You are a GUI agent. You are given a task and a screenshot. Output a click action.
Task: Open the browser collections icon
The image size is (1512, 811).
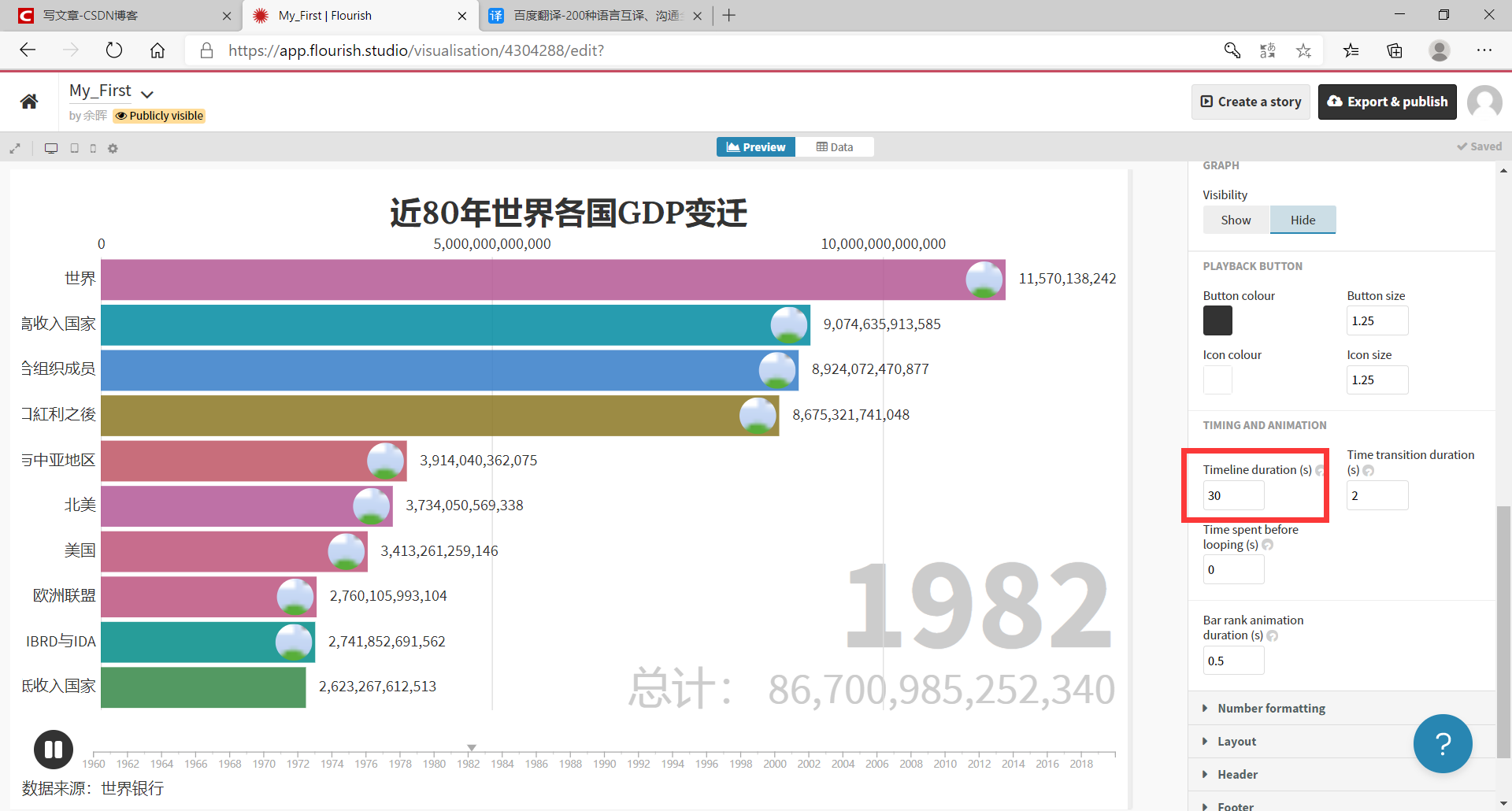coord(1395,50)
